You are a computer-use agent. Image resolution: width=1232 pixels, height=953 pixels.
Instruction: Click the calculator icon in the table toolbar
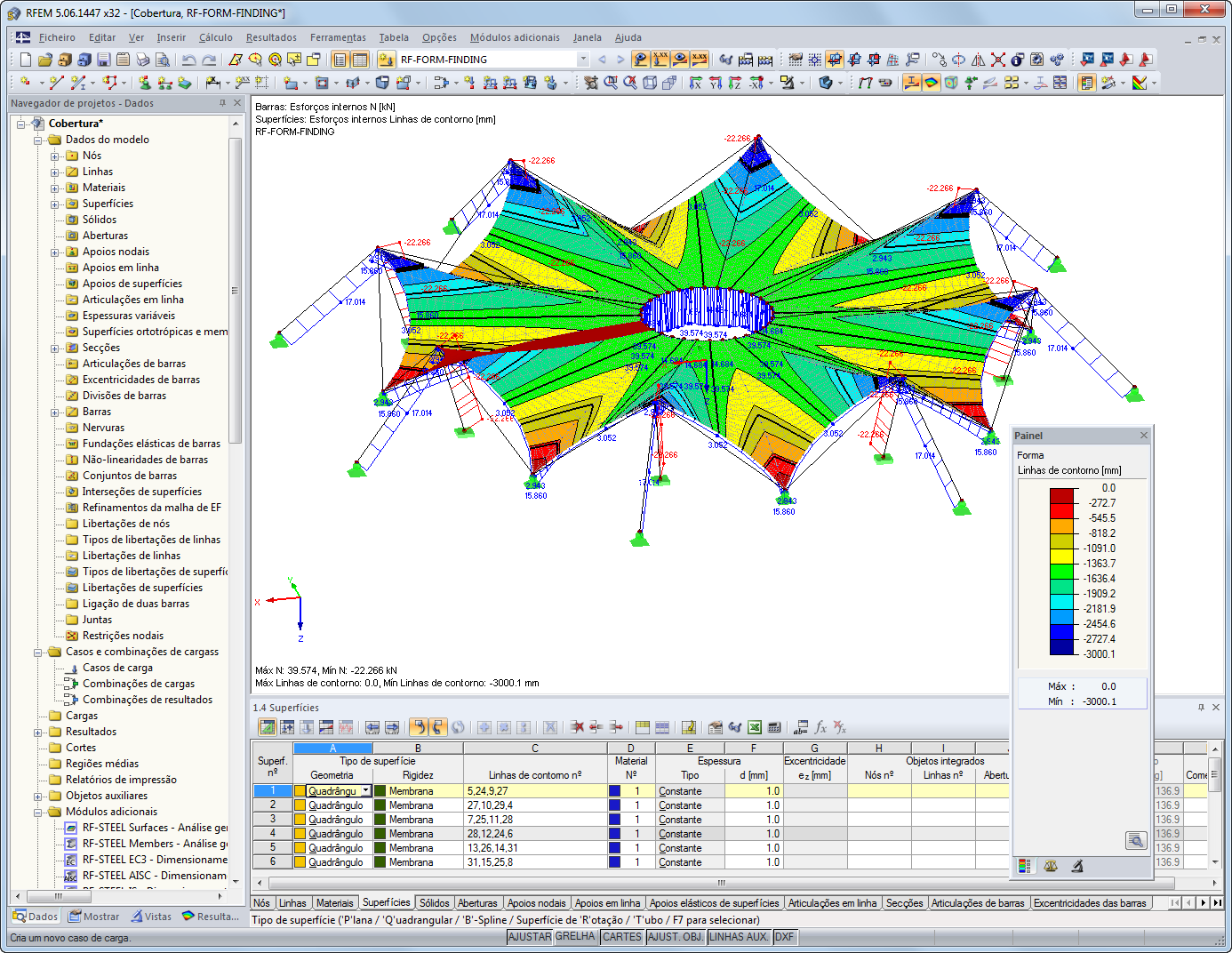(x=774, y=727)
